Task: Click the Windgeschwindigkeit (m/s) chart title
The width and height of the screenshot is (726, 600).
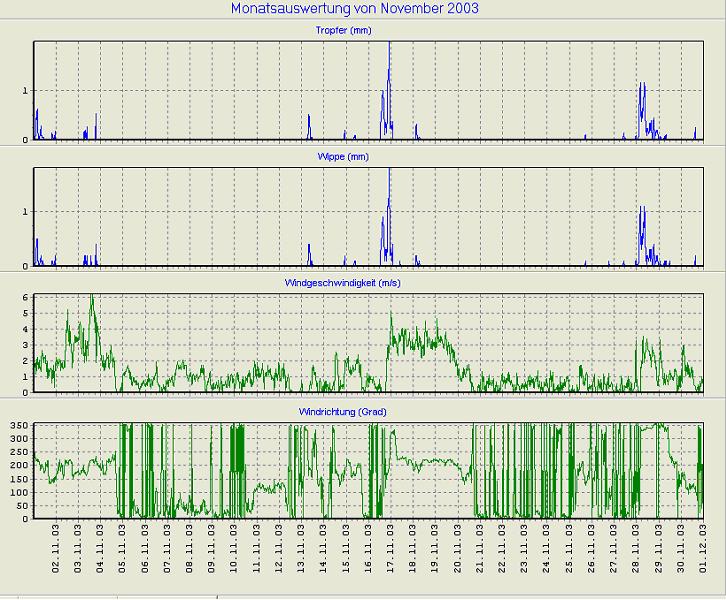Action: [370, 283]
